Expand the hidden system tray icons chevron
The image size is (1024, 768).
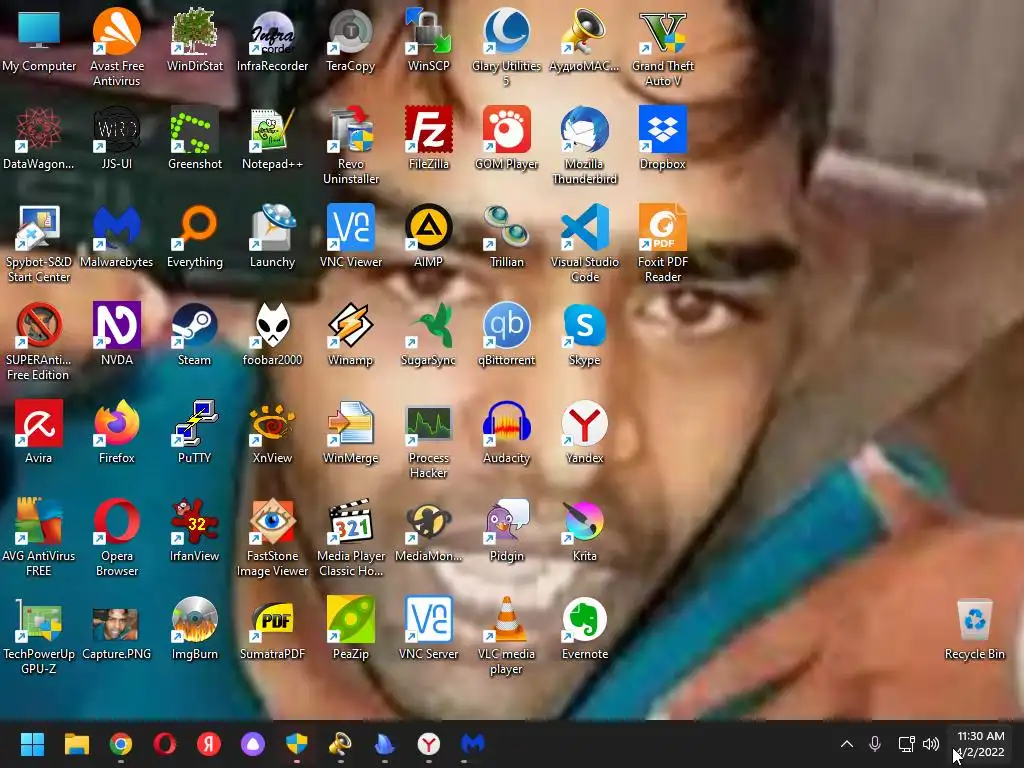(846, 744)
